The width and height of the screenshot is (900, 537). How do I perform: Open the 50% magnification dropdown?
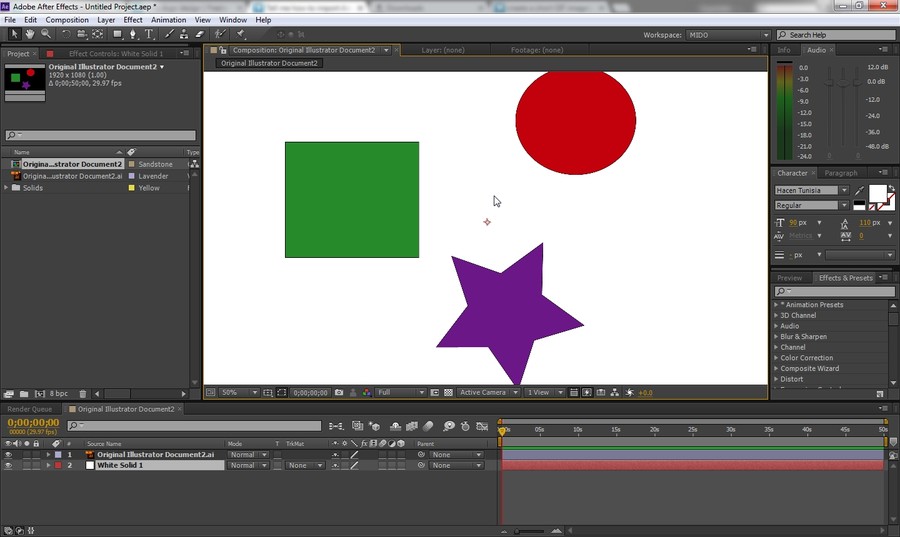(x=238, y=393)
